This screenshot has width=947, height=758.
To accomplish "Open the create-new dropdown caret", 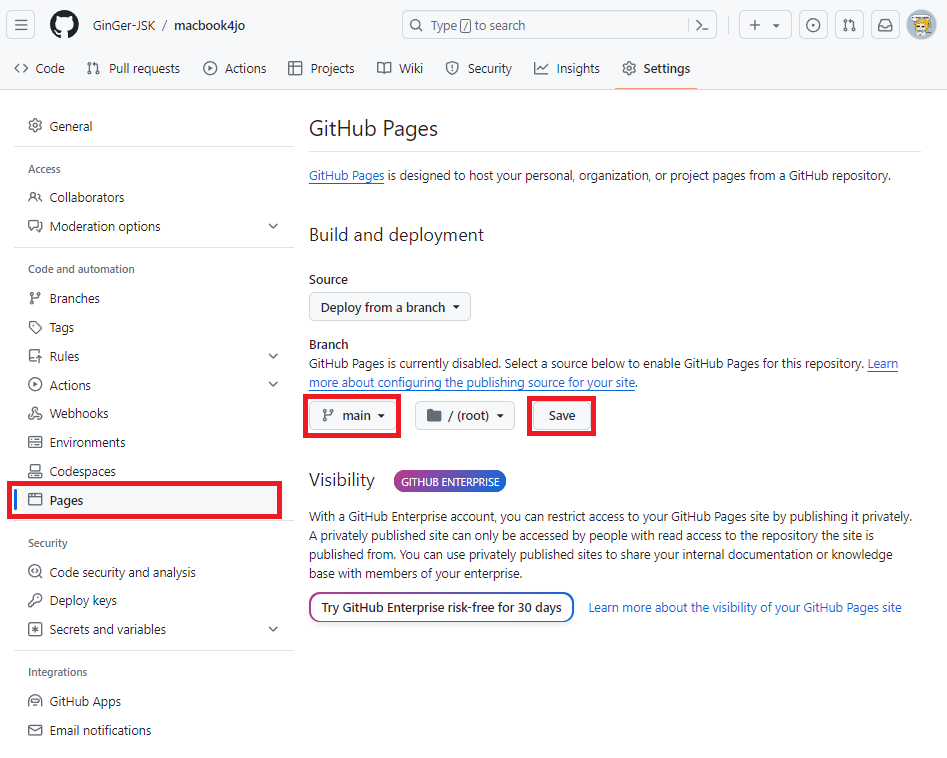I will 776,25.
